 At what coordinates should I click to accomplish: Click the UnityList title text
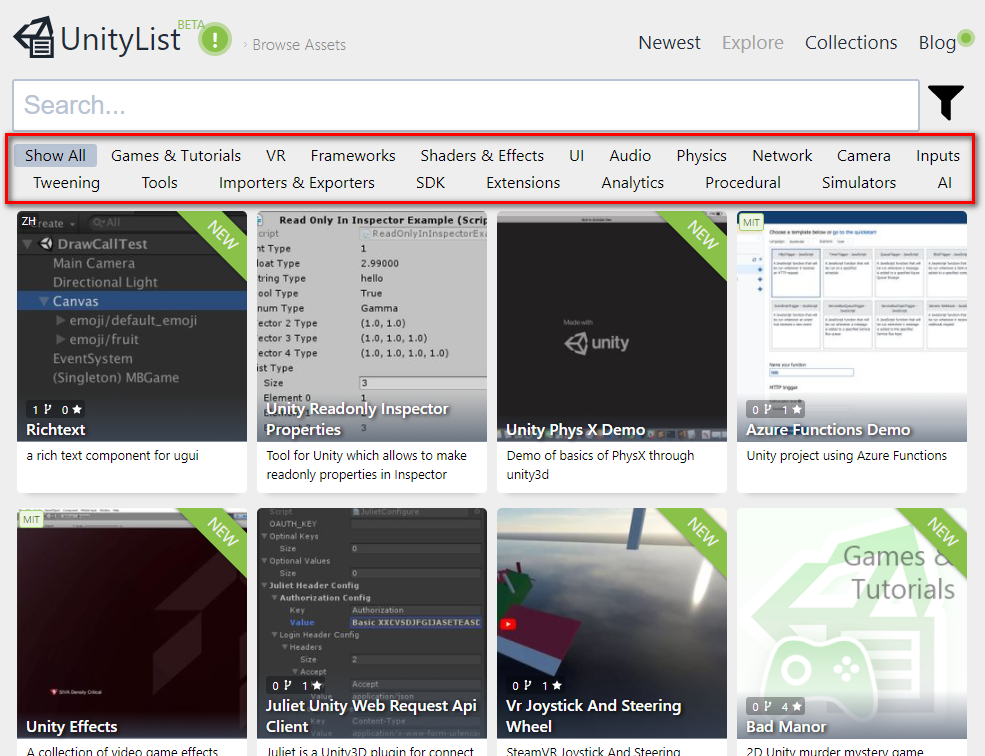tap(121, 39)
